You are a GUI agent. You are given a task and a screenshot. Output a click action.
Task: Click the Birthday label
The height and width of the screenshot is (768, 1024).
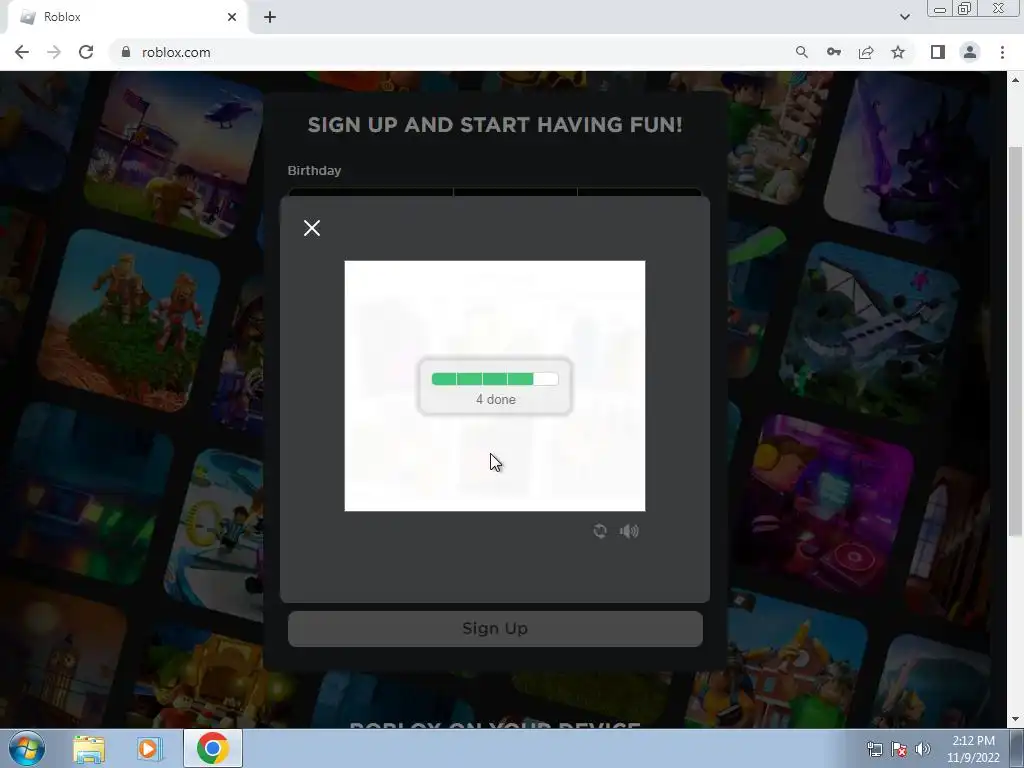[x=314, y=170]
